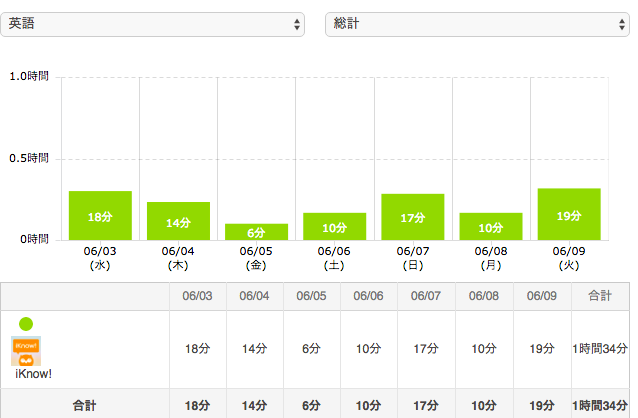Click the 19分 cell in iKnow! row
Screen dimensions: 638x418
click(x=542, y=349)
